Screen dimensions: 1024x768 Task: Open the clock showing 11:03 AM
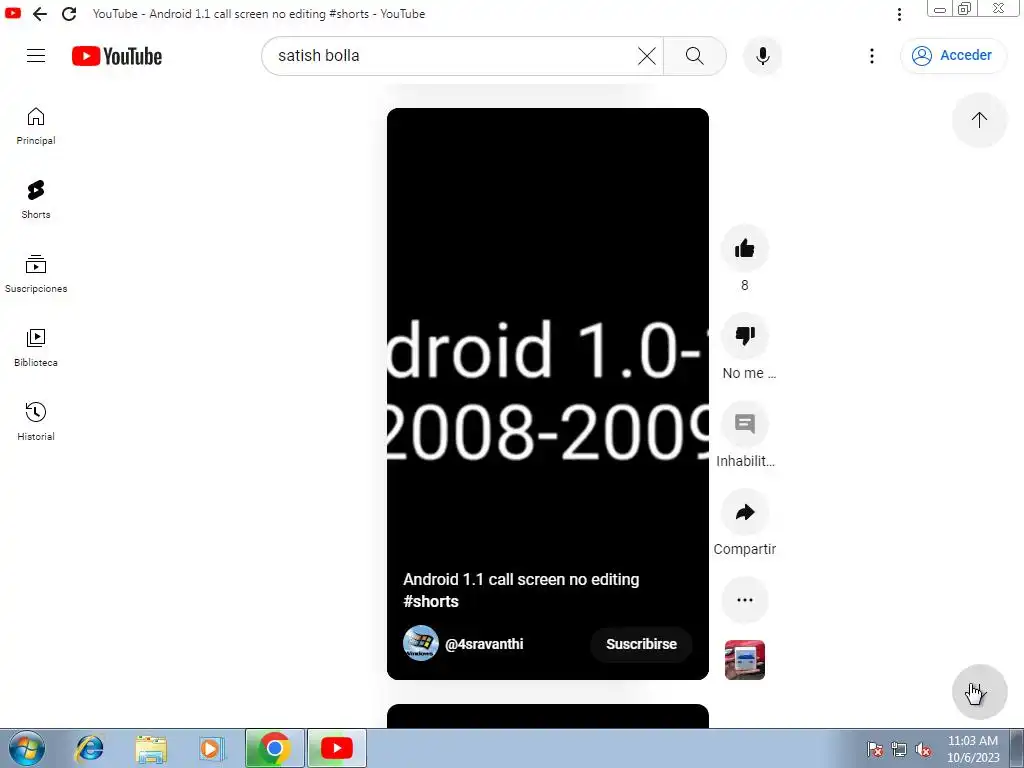[973, 749]
